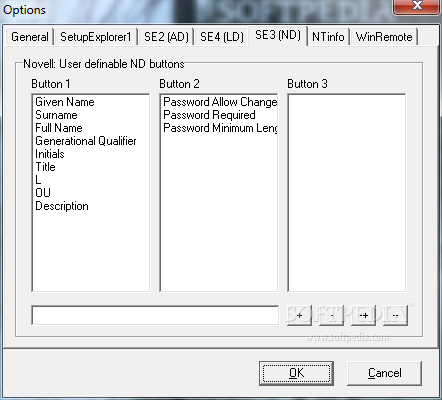The height and width of the screenshot is (400, 442).
Task: Close the Options window
Action: [x=417, y=6]
